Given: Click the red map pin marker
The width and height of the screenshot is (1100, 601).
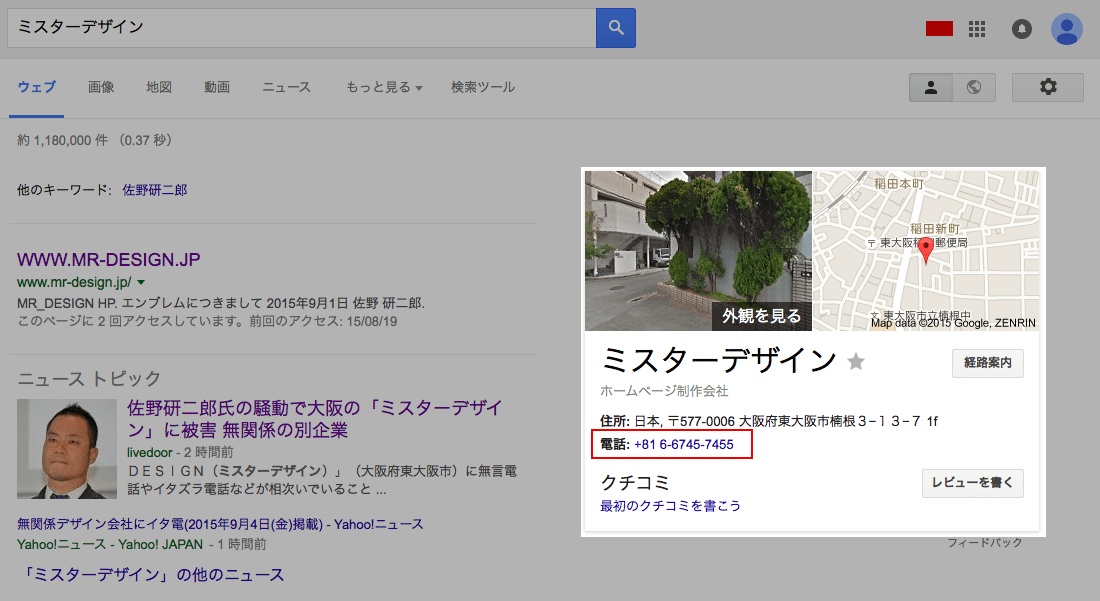Looking at the screenshot, I should click(x=926, y=250).
